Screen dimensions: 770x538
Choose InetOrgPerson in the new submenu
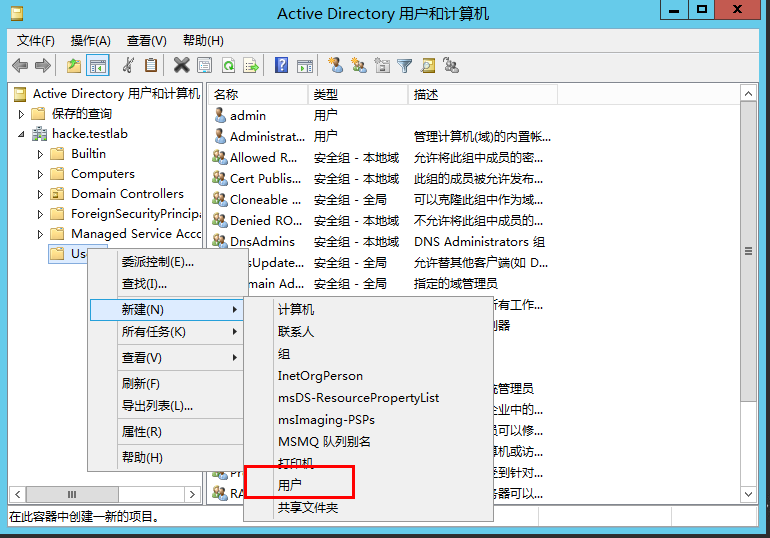click(368, 376)
